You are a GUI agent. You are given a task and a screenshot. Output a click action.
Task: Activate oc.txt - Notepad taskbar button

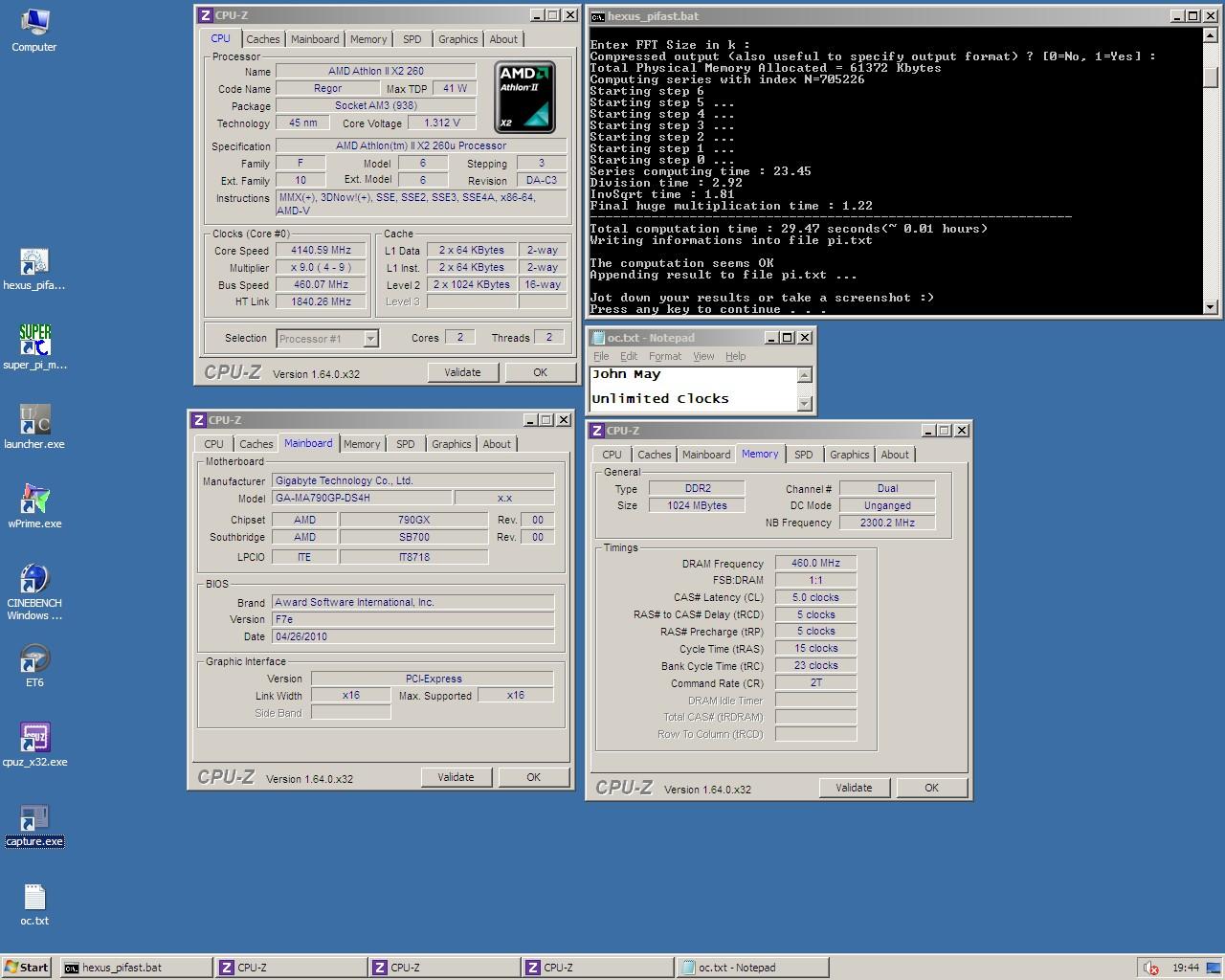tap(752, 968)
